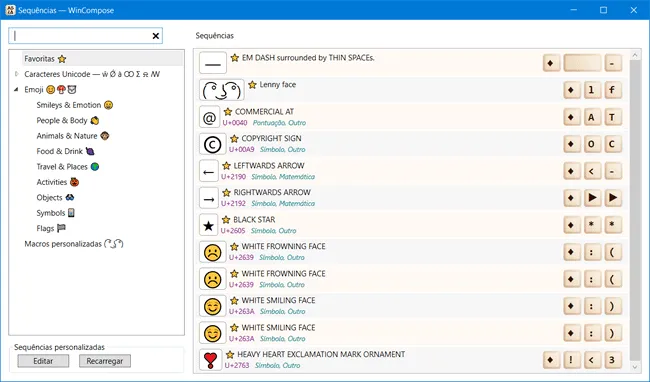This screenshot has width=650, height=382.
Task: Clear the search box with X button
Action: point(156,36)
